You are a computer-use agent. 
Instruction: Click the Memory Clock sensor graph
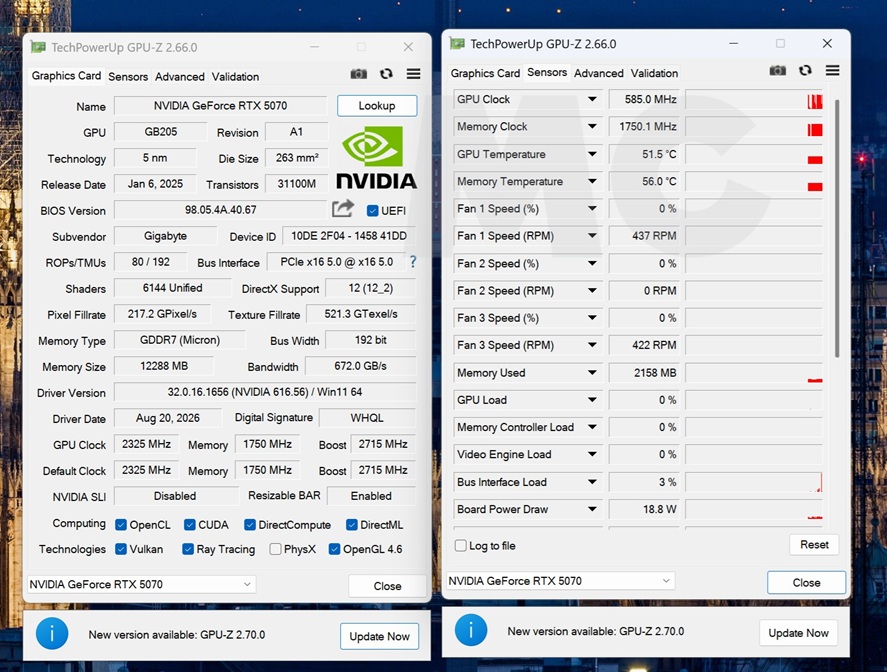click(x=754, y=127)
